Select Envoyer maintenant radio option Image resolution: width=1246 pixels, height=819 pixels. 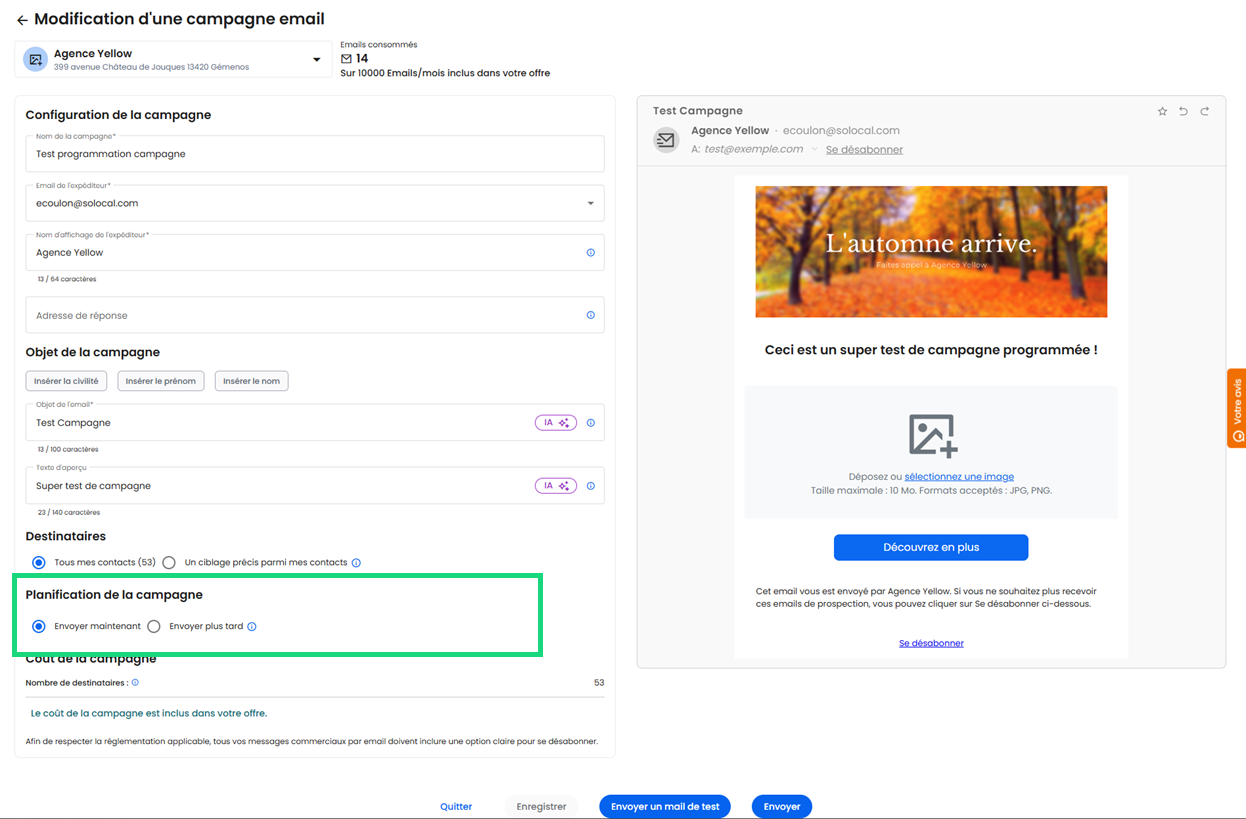pyautogui.click(x=39, y=627)
